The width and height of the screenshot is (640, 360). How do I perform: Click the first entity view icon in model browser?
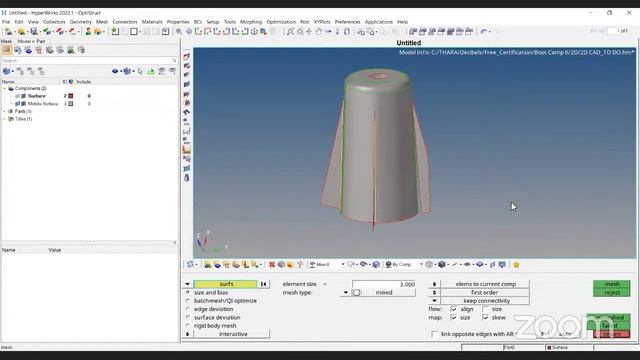(x=7, y=50)
